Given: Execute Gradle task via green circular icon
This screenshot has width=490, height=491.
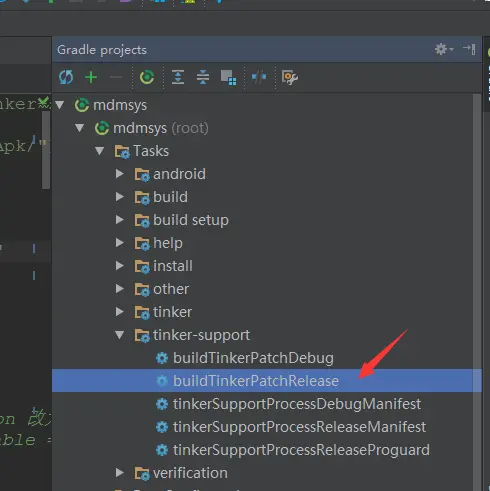Looking at the screenshot, I should [x=147, y=77].
